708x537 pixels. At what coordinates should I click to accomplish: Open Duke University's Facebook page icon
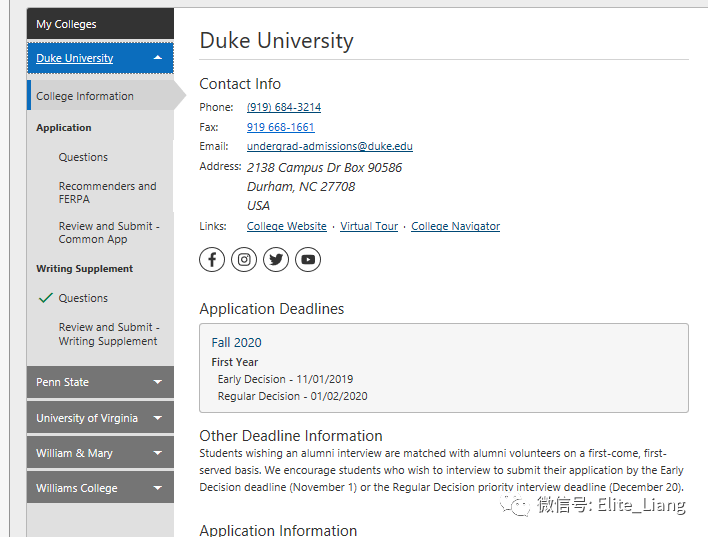pyautogui.click(x=212, y=260)
